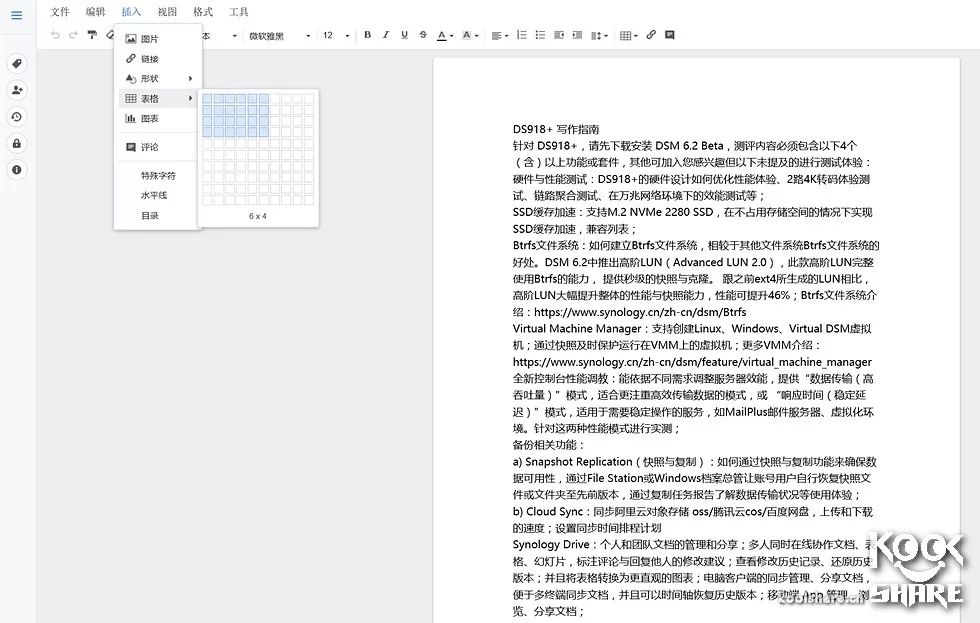Open the 编辑 menu
980x623 pixels.
[x=96, y=12]
